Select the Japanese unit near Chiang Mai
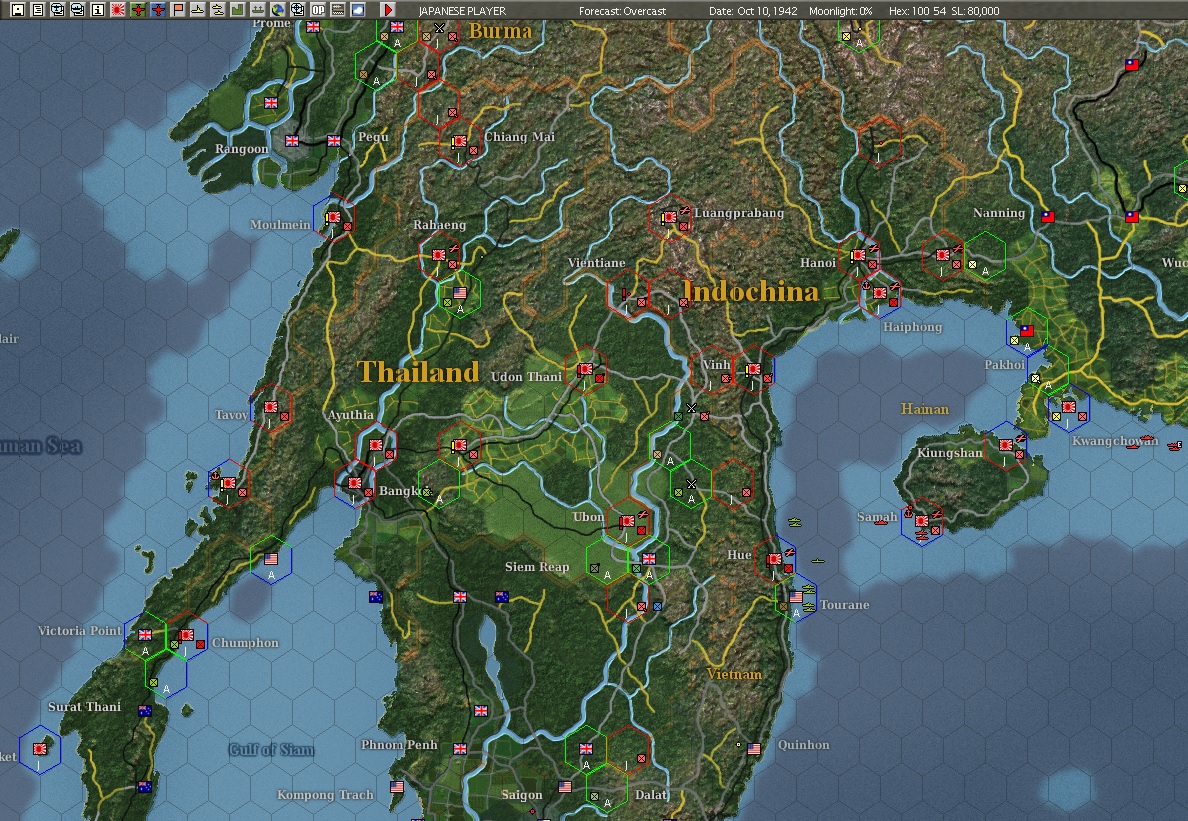 pyautogui.click(x=460, y=141)
